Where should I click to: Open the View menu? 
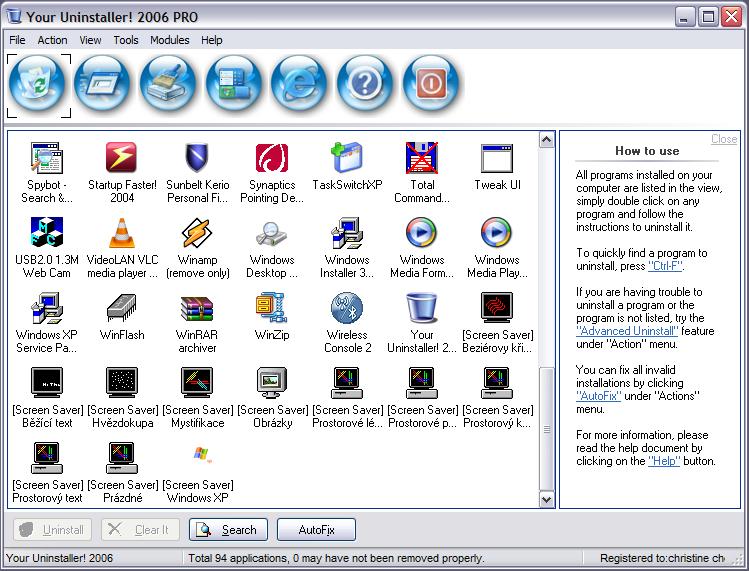pyautogui.click(x=90, y=40)
